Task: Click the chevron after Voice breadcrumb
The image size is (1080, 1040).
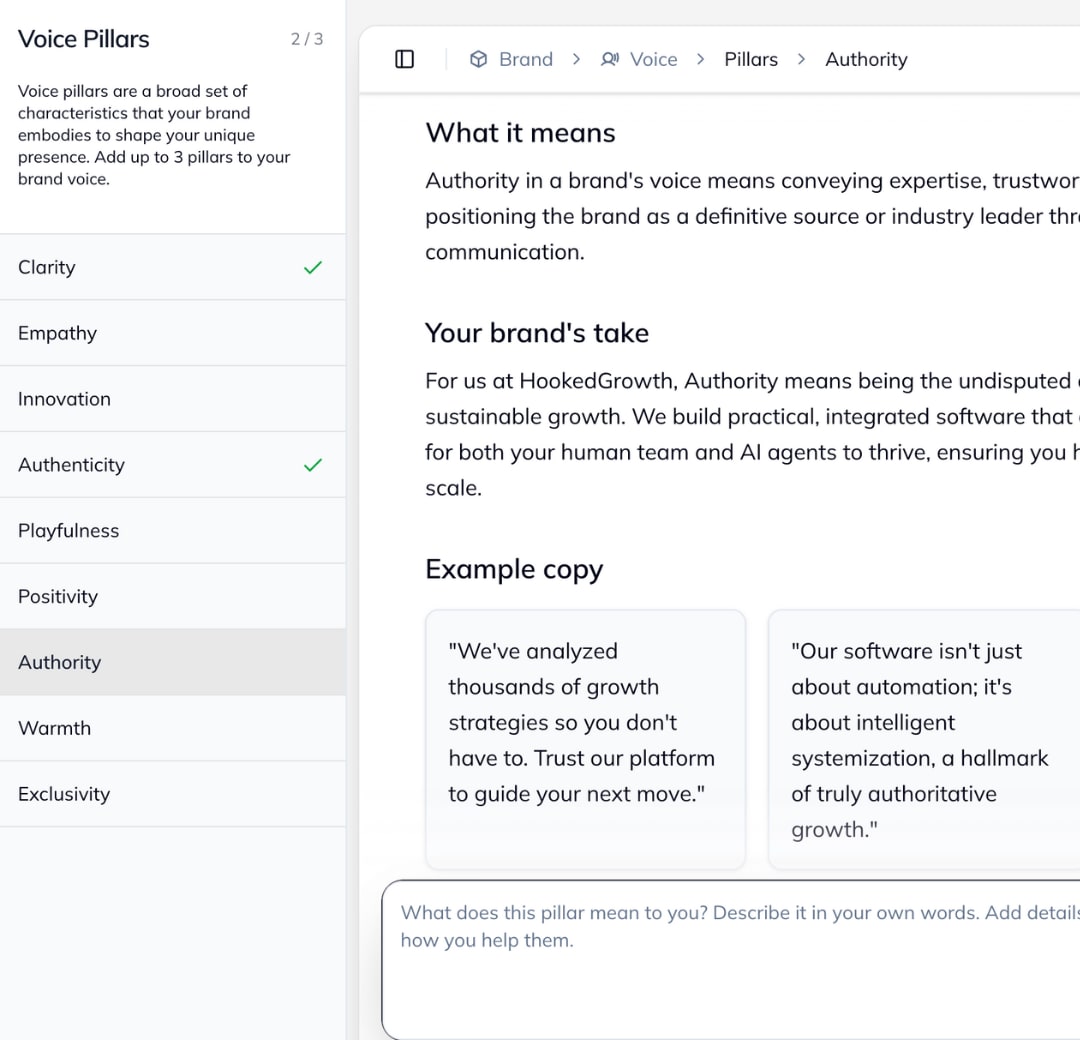Action: click(701, 59)
